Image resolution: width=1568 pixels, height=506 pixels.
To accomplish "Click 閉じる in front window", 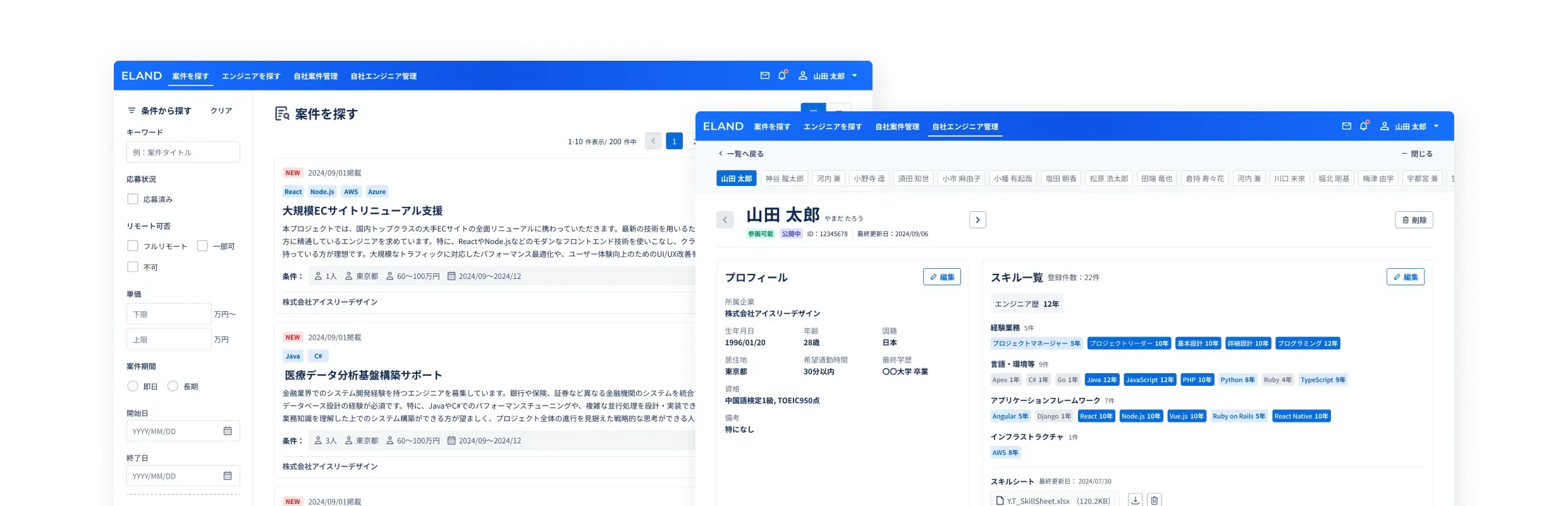I will (x=1417, y=154).
